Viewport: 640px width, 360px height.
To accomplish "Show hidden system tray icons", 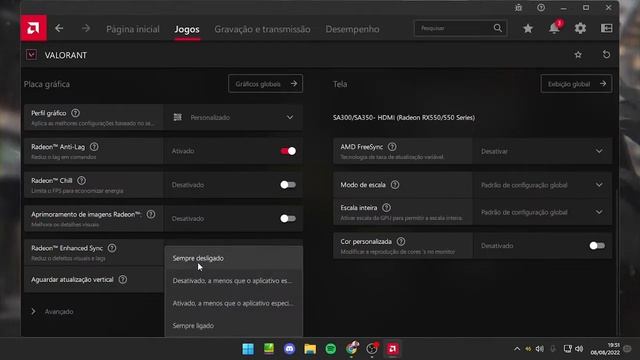I will (x=517, y=349).
